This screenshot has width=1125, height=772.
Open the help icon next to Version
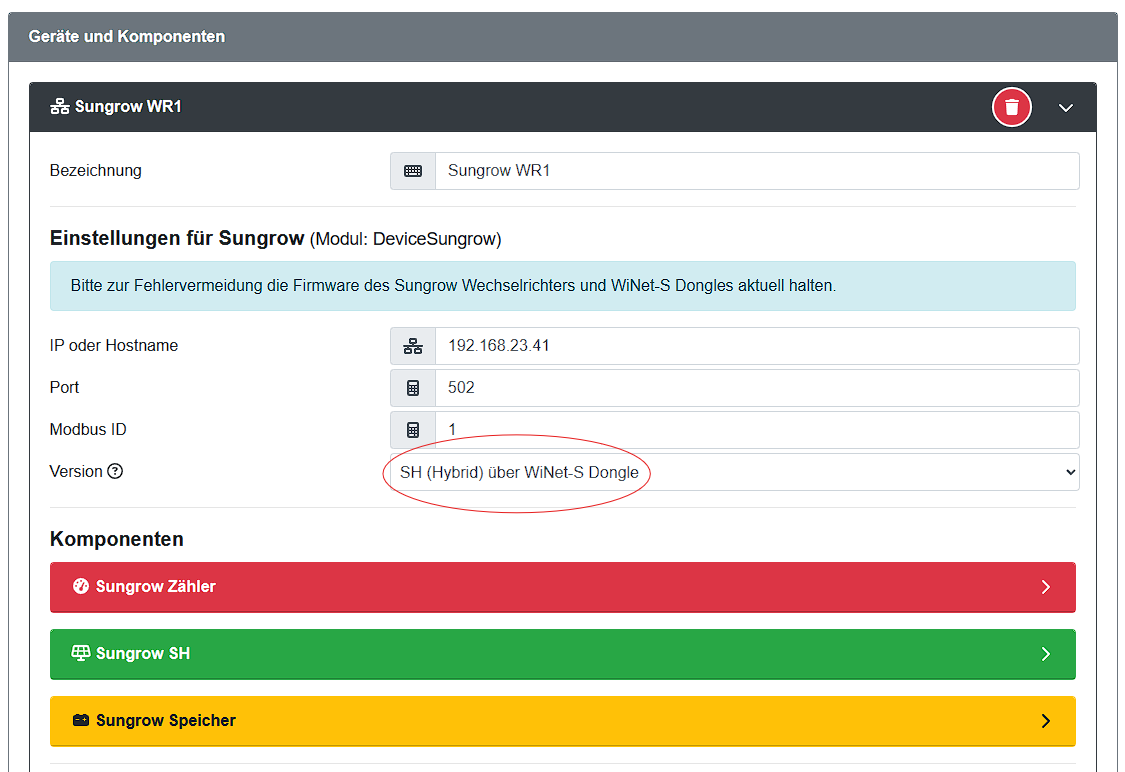coord(115,471)
